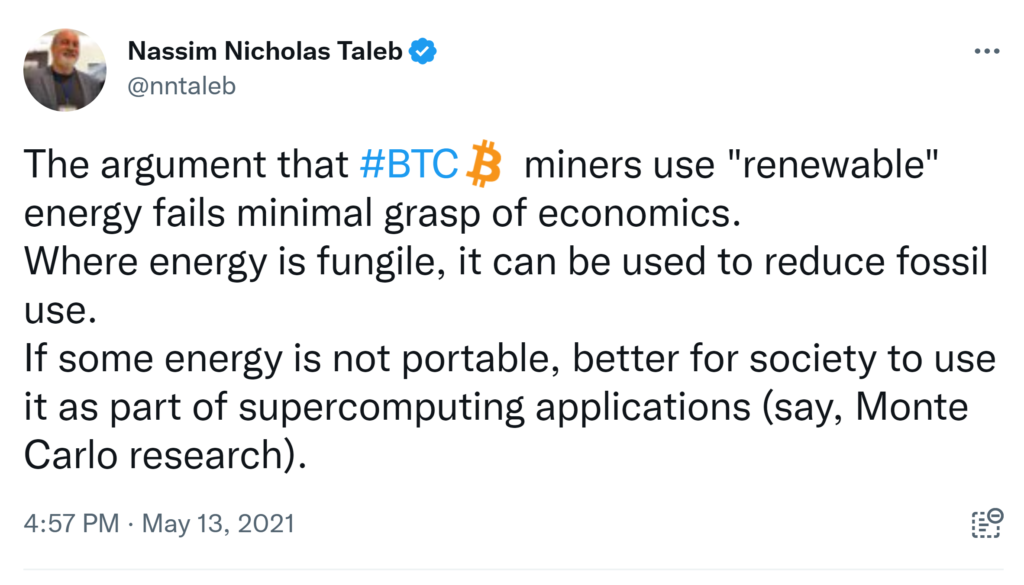Click the 4:57 PM timestamp
The width and height of the screenshot is (1024, 585).
click(71, 523)
